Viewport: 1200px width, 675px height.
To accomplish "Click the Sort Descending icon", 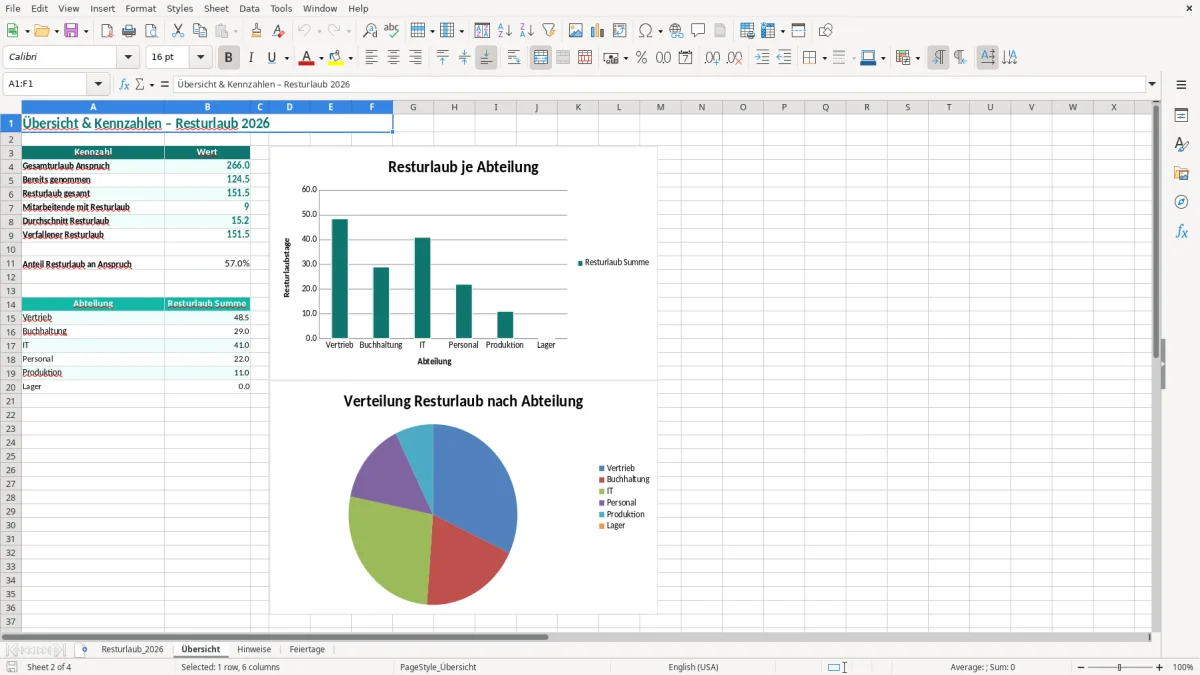I will click(x=527, y=31).
